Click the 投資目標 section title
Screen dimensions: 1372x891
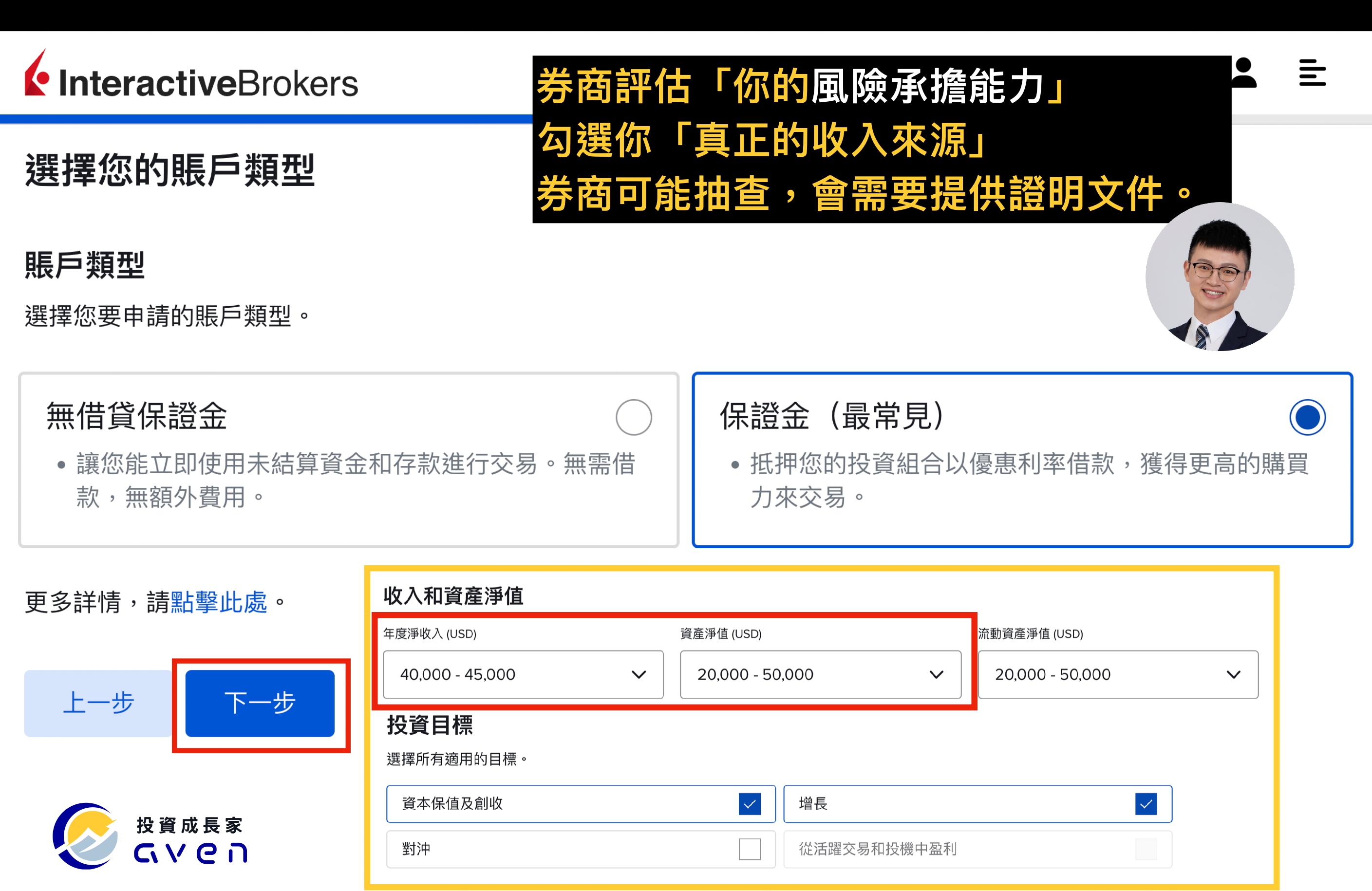pyautogui.click(x=430, y=725)
